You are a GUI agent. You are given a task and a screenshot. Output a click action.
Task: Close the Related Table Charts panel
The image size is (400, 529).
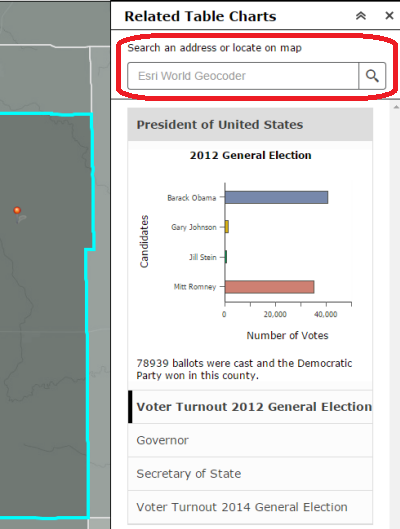[x=389, y=16]
